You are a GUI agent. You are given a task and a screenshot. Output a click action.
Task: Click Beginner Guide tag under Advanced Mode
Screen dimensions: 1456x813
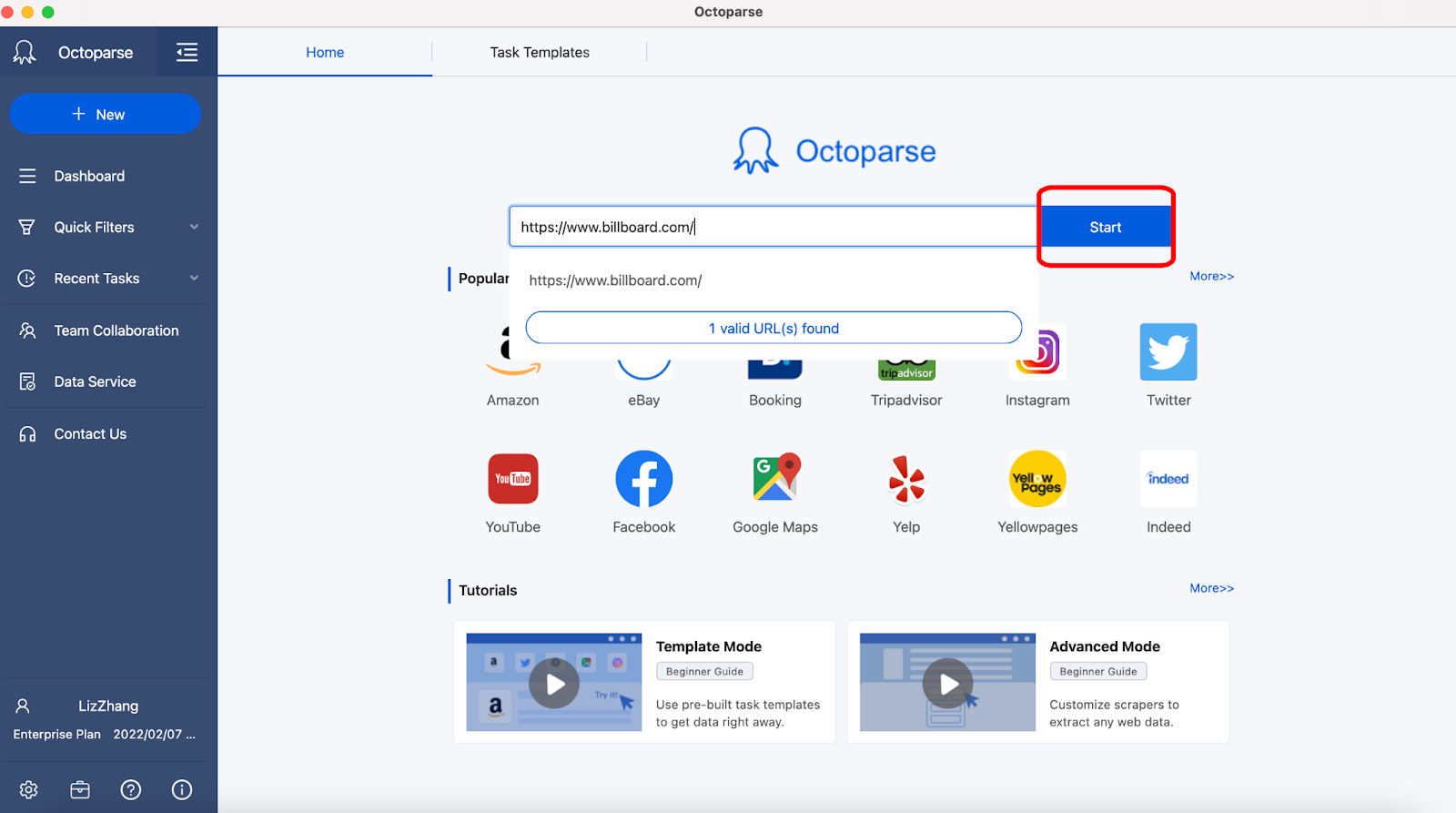point(1098,672)
